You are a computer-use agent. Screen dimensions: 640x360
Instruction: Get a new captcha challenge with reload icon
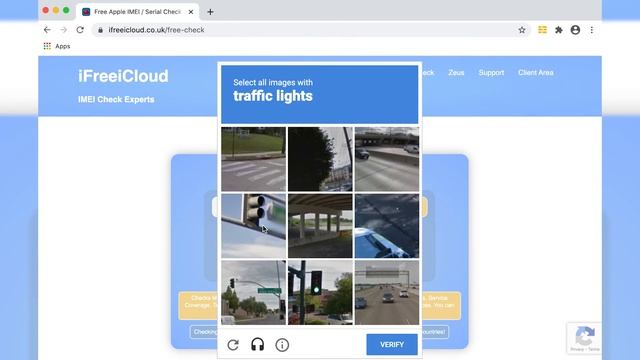coord(233,345)
